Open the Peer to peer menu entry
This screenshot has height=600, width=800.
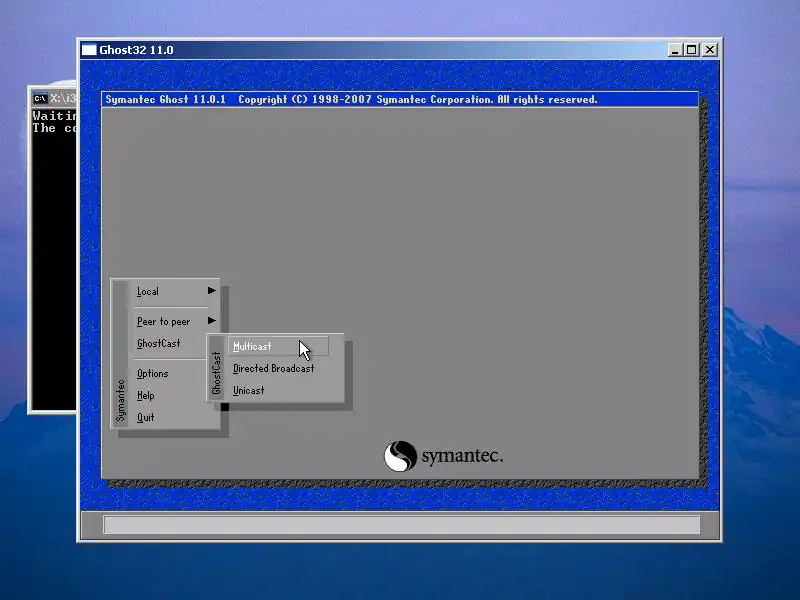click(x=163, y=321)
